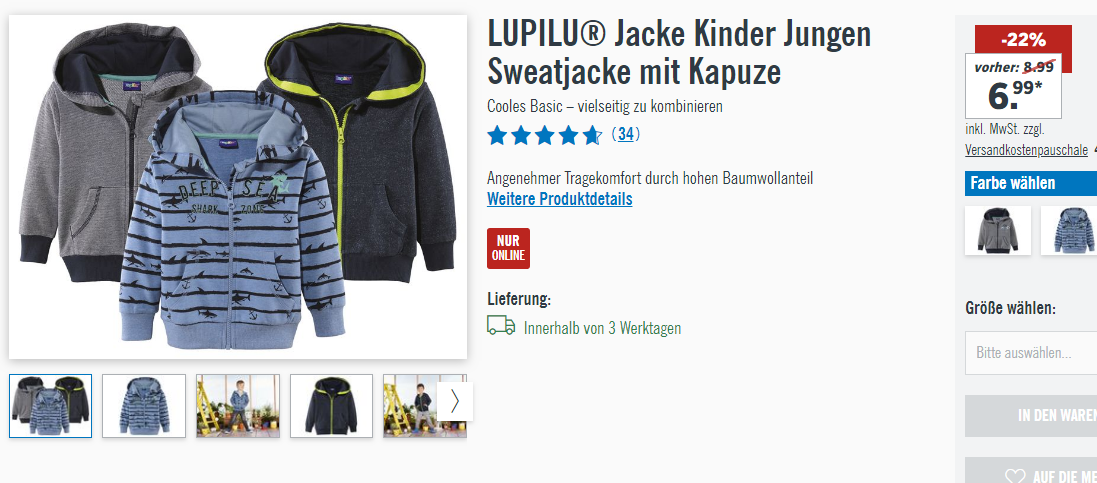Open the 34 reviews link
Image resolution: width=1097 pixels, height=483 pixels.
pyautogui.click(x=625, y=134)
